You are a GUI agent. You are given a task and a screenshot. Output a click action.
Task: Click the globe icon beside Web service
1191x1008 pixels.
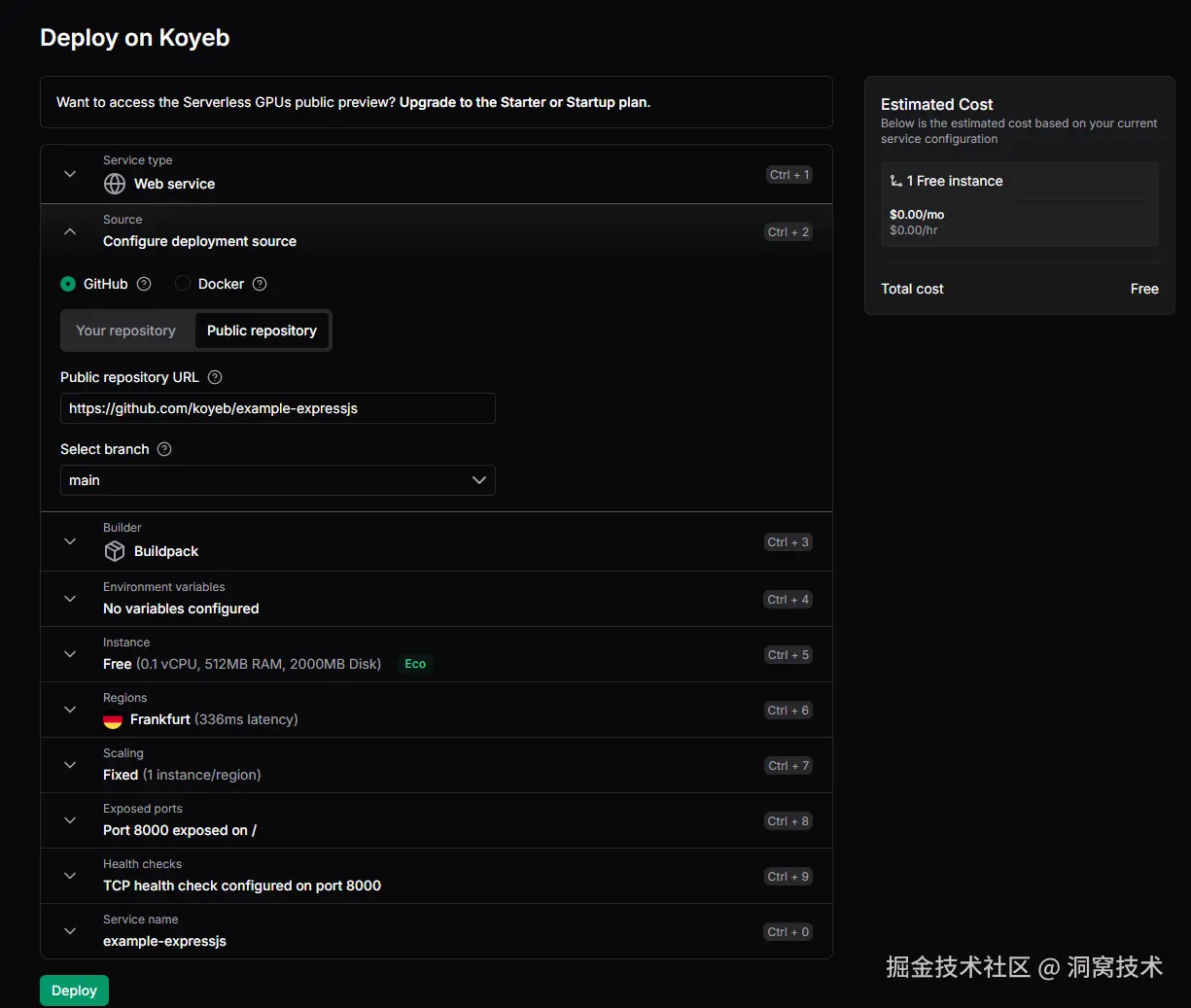click(x=115, y=184)
